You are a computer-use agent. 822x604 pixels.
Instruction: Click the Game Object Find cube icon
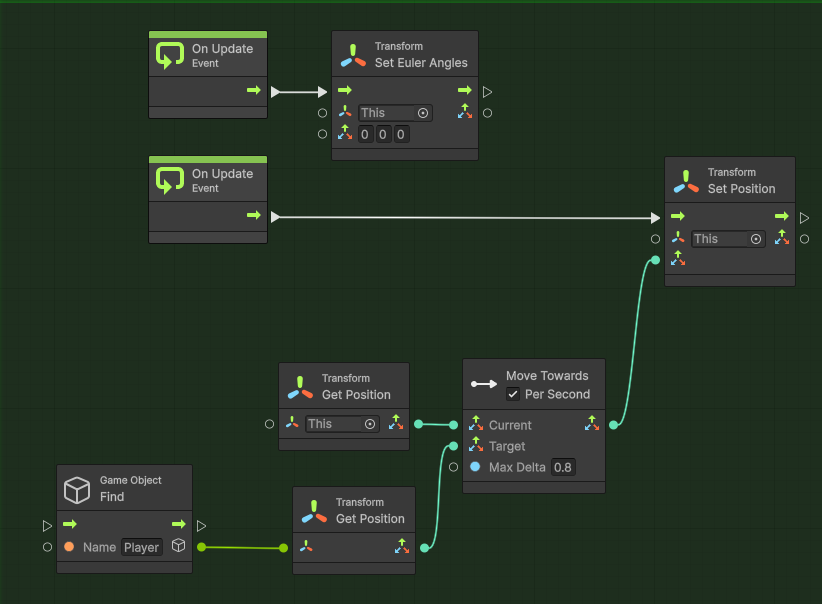pos(77,489)
